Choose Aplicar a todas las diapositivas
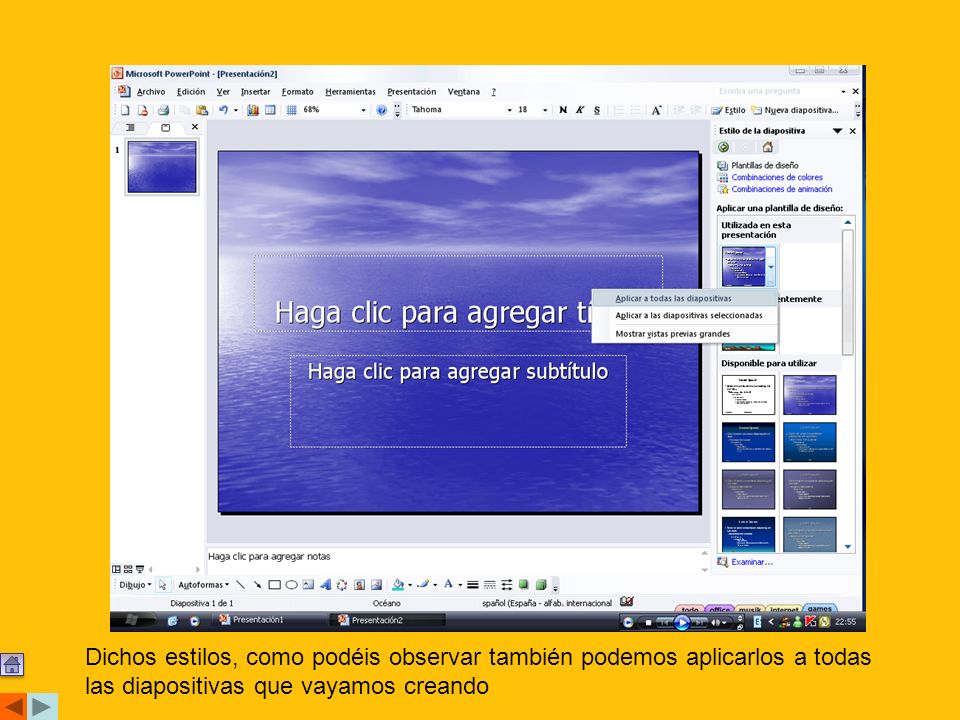Screen dimensions: 960x720 [685, 299]
